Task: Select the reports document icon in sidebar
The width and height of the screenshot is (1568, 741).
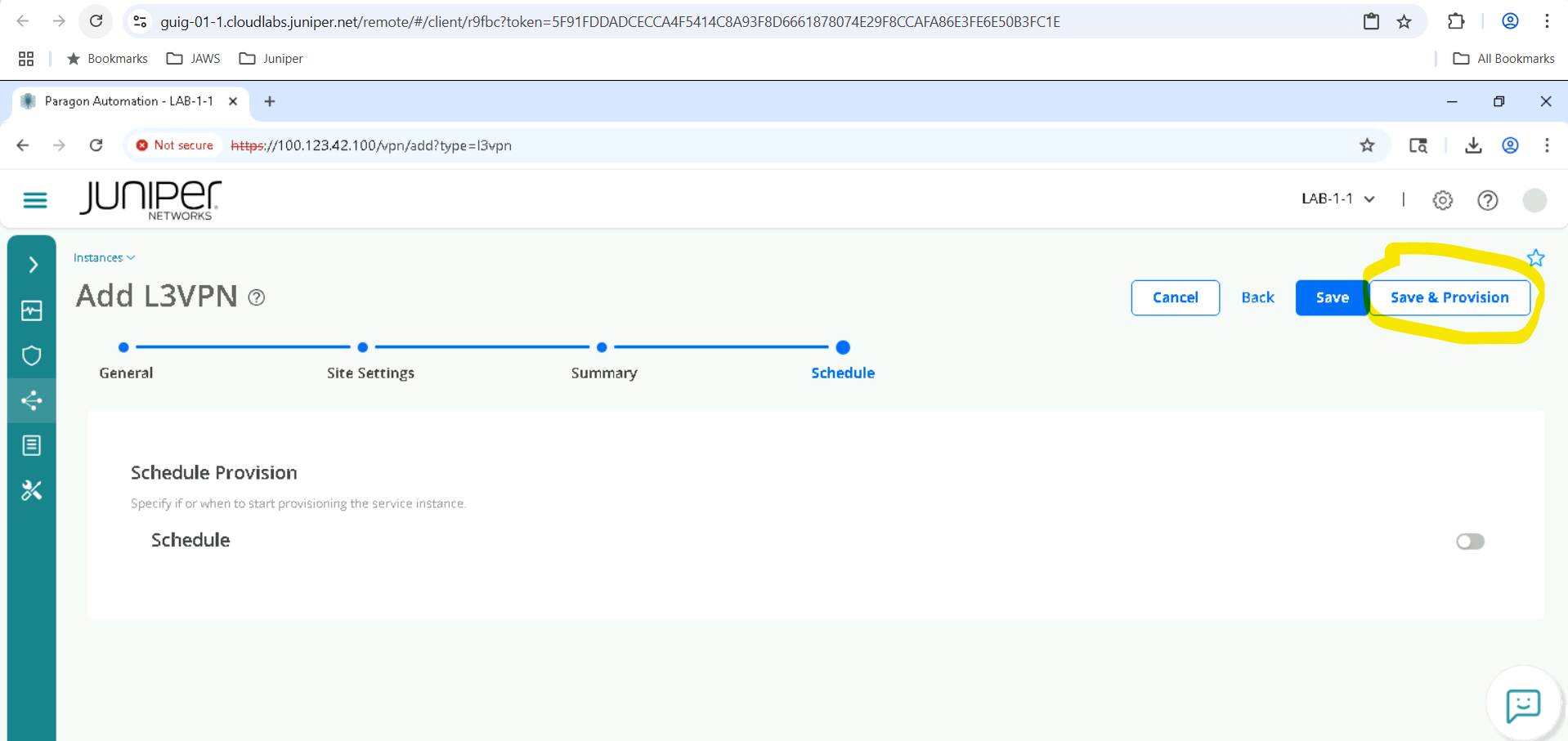Action: pyautogui.click(x=31, y=445)
